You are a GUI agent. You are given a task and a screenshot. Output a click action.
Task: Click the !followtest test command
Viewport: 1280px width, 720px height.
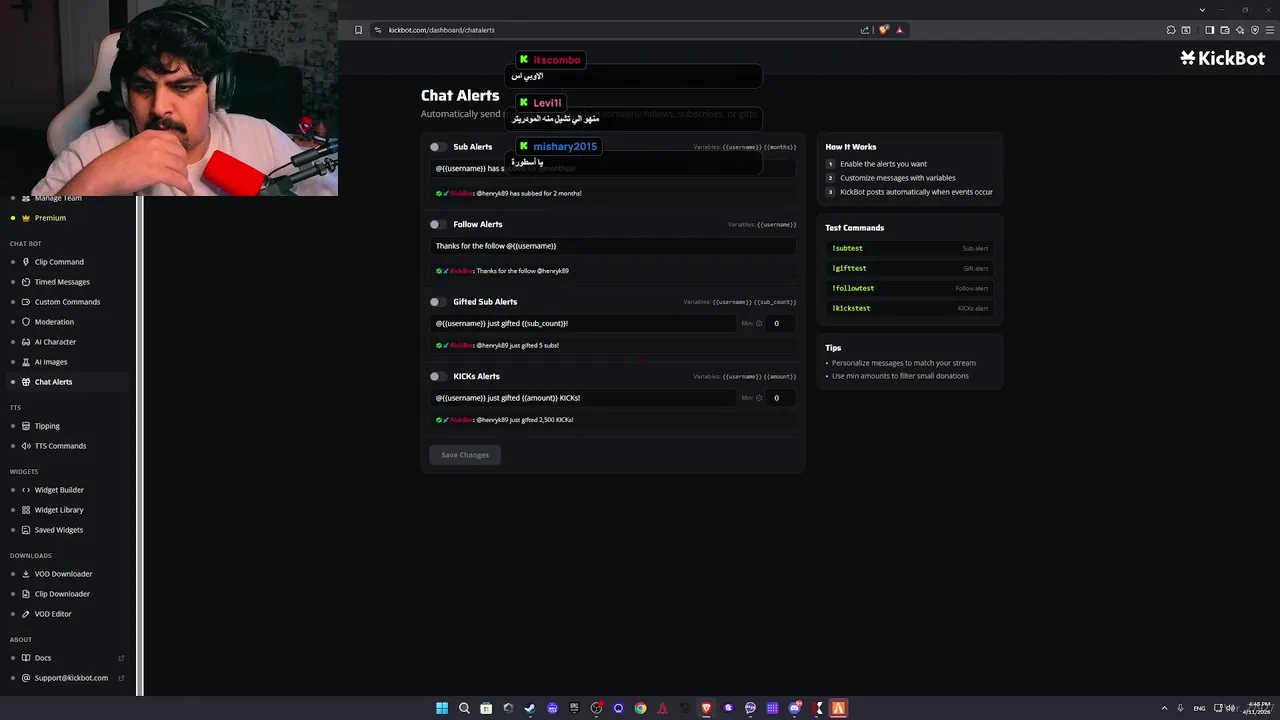coord(909,288)
